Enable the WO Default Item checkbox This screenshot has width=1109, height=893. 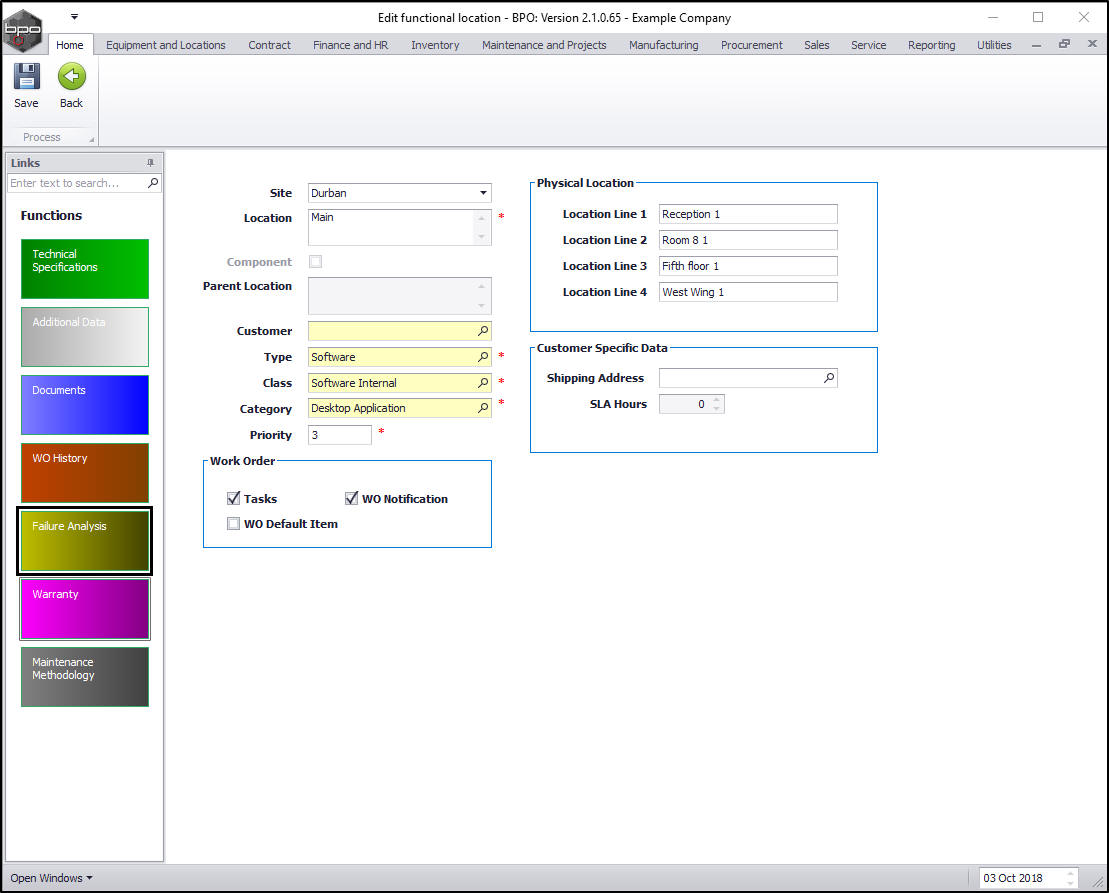click(234, 524)
